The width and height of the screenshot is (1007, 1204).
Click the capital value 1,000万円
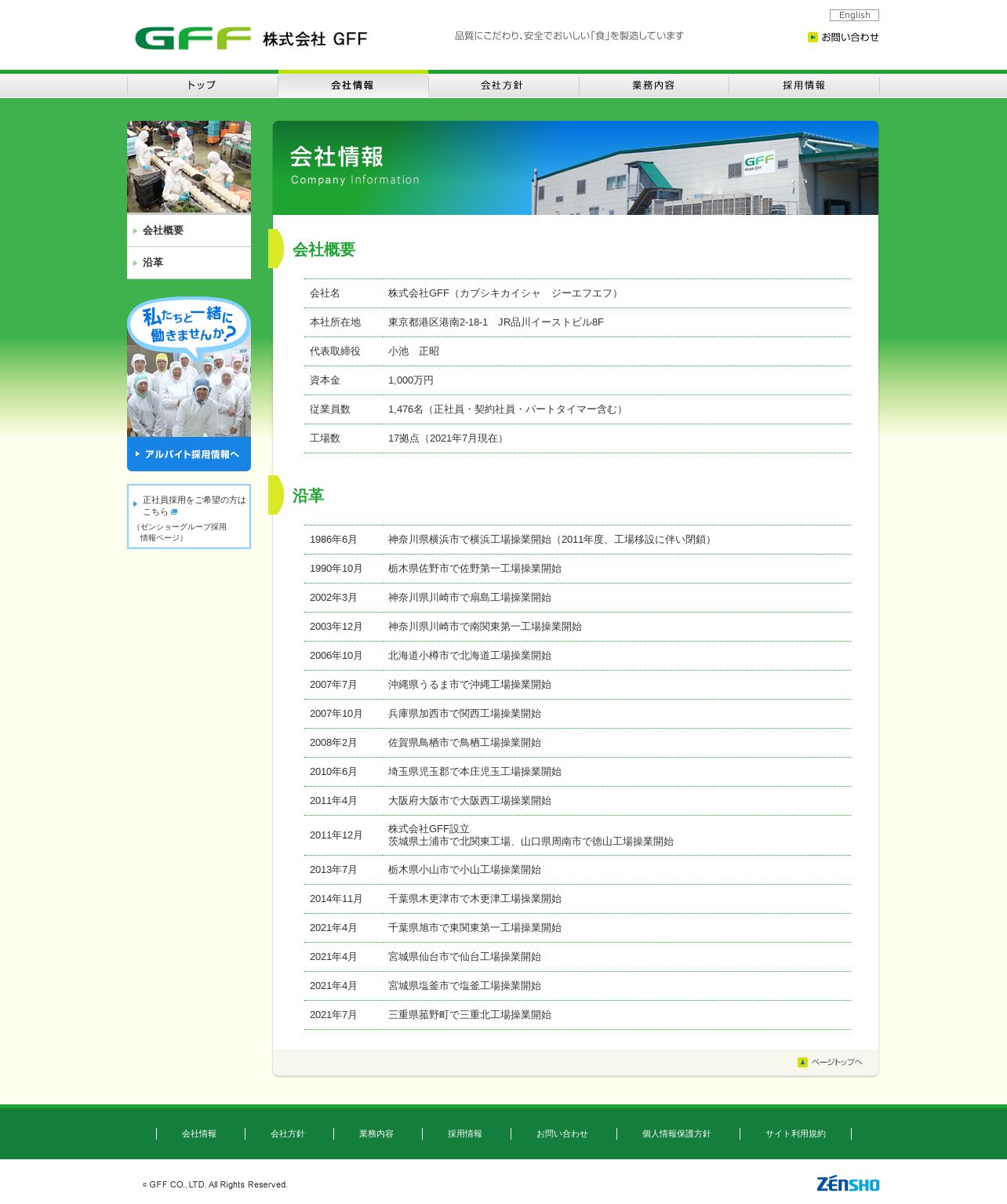coord(411,380)
